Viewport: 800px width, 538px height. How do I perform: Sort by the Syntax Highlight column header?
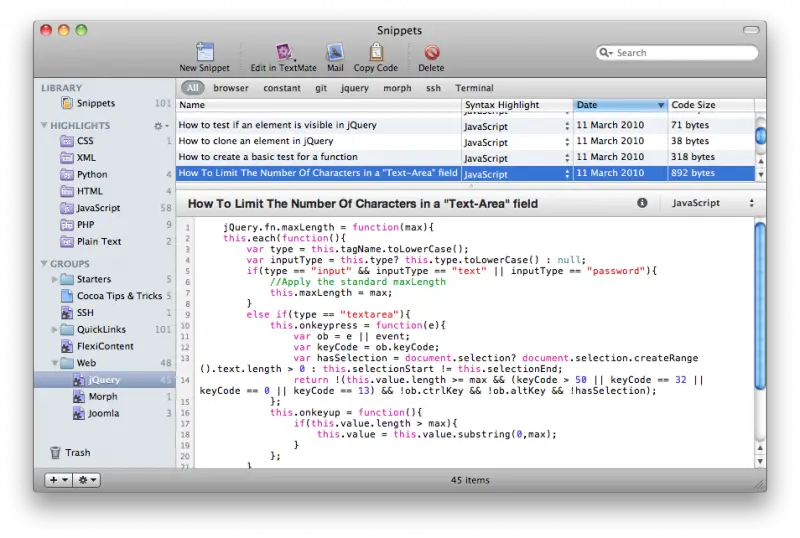click(517, 105)
